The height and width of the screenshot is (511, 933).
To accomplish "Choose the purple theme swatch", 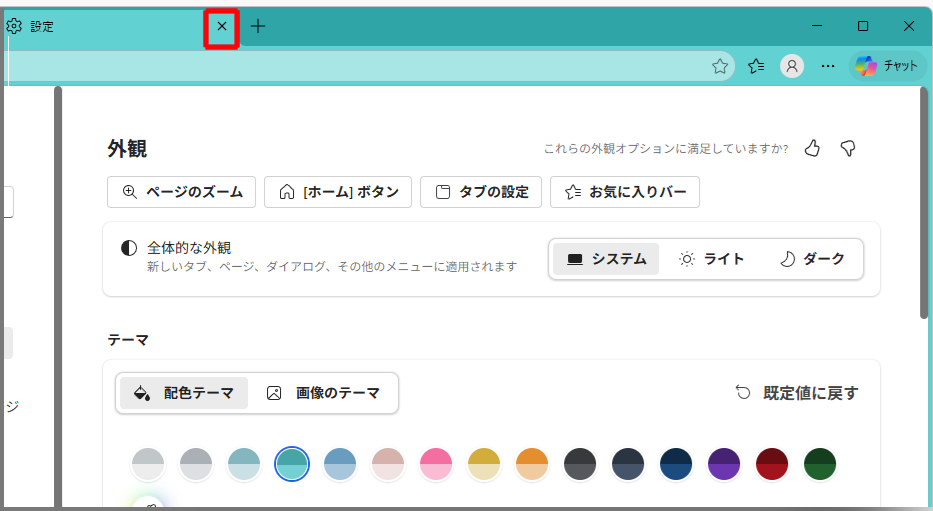I will click(724, 464).
